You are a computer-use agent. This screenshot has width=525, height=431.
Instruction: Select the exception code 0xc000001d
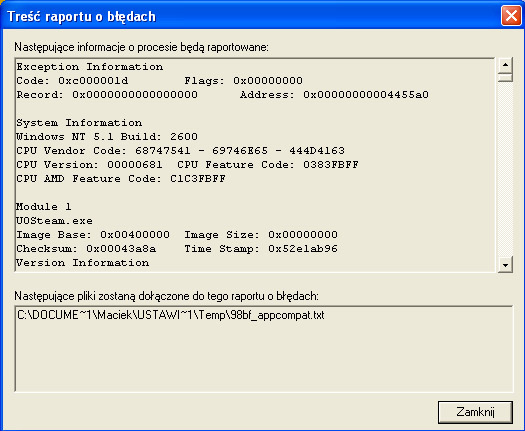click(93, 81)
